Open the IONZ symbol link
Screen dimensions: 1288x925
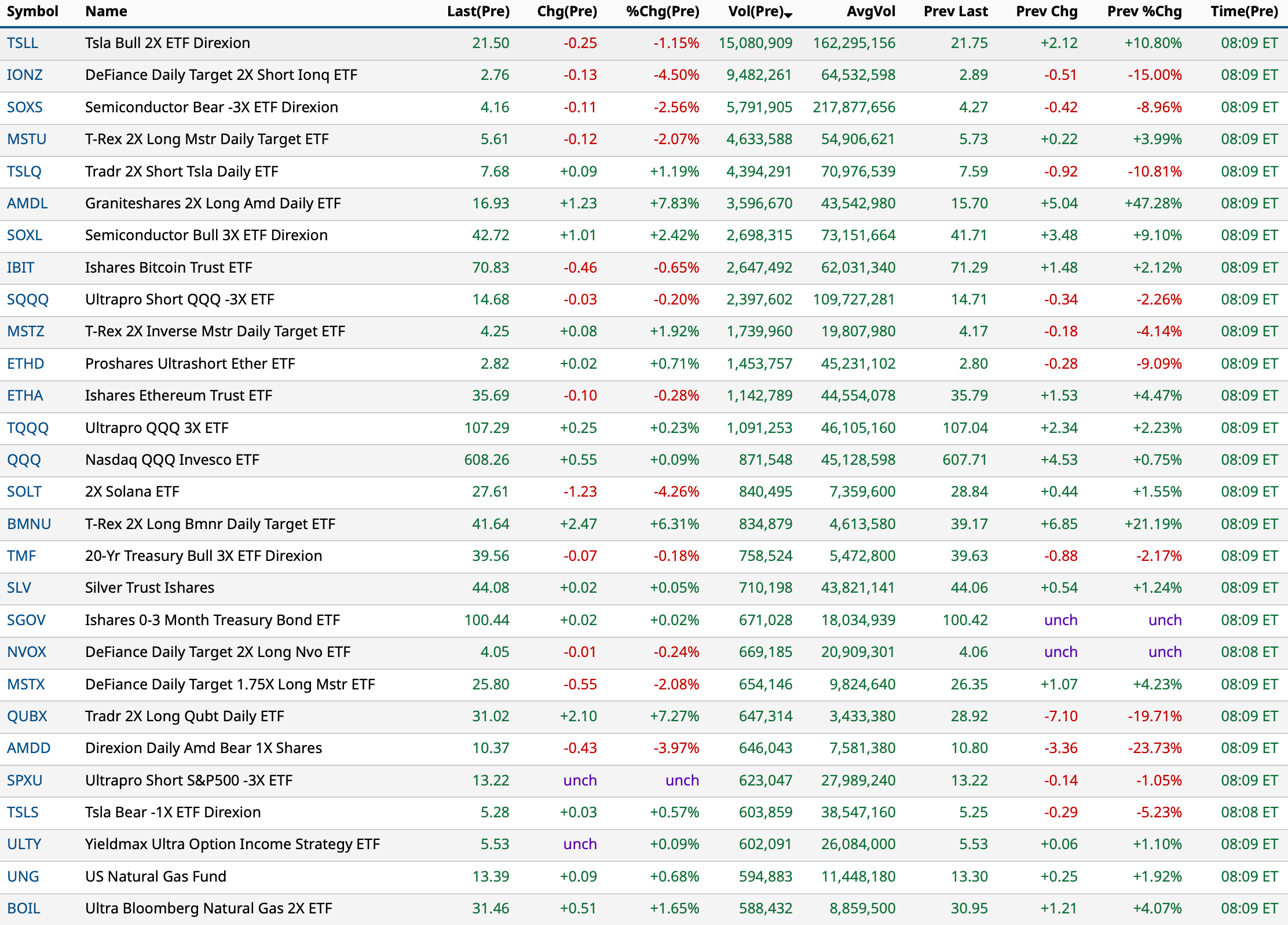click(x=25, y=75)
